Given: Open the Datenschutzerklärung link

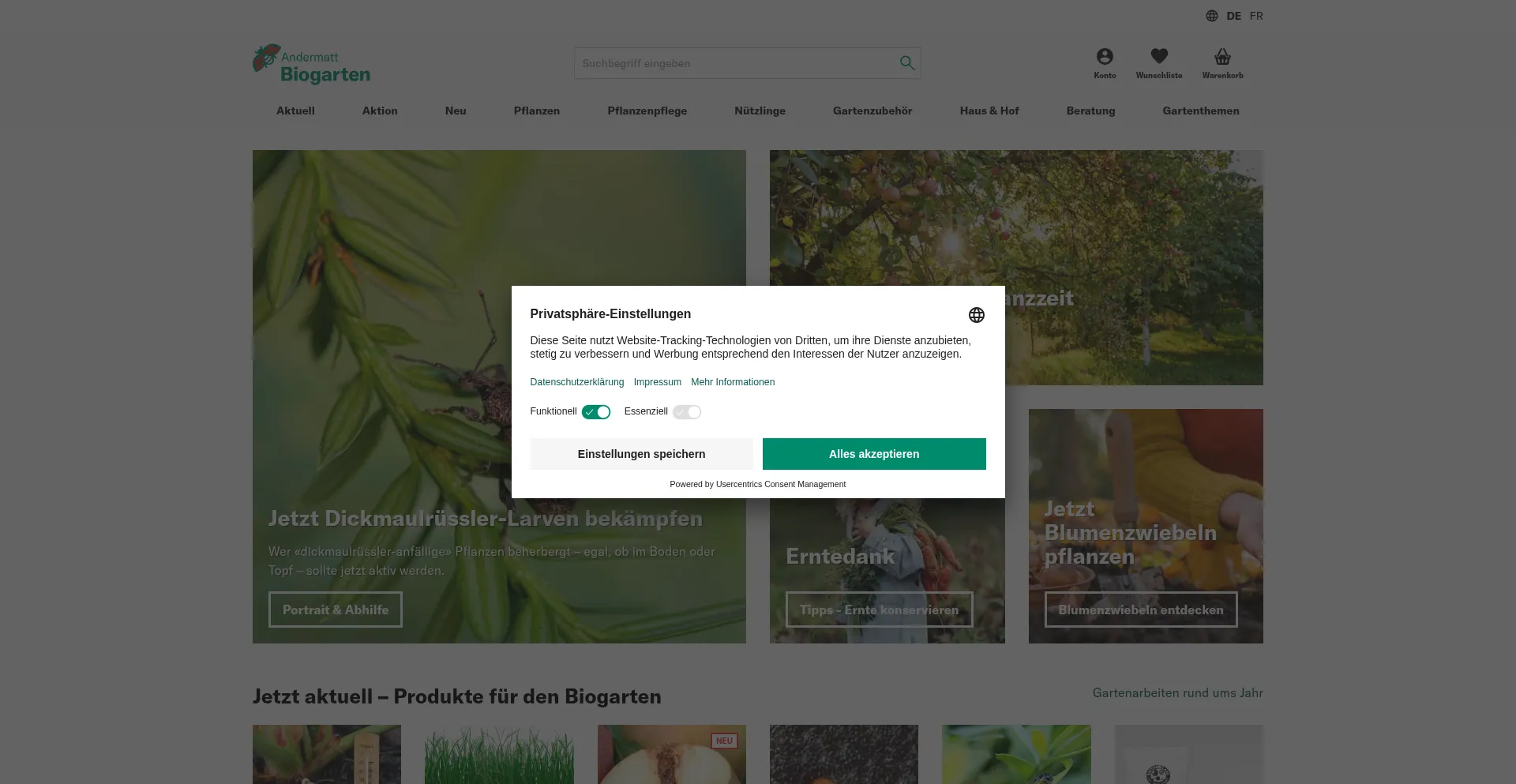Looking at the screenshot, I should click(577, 382).
